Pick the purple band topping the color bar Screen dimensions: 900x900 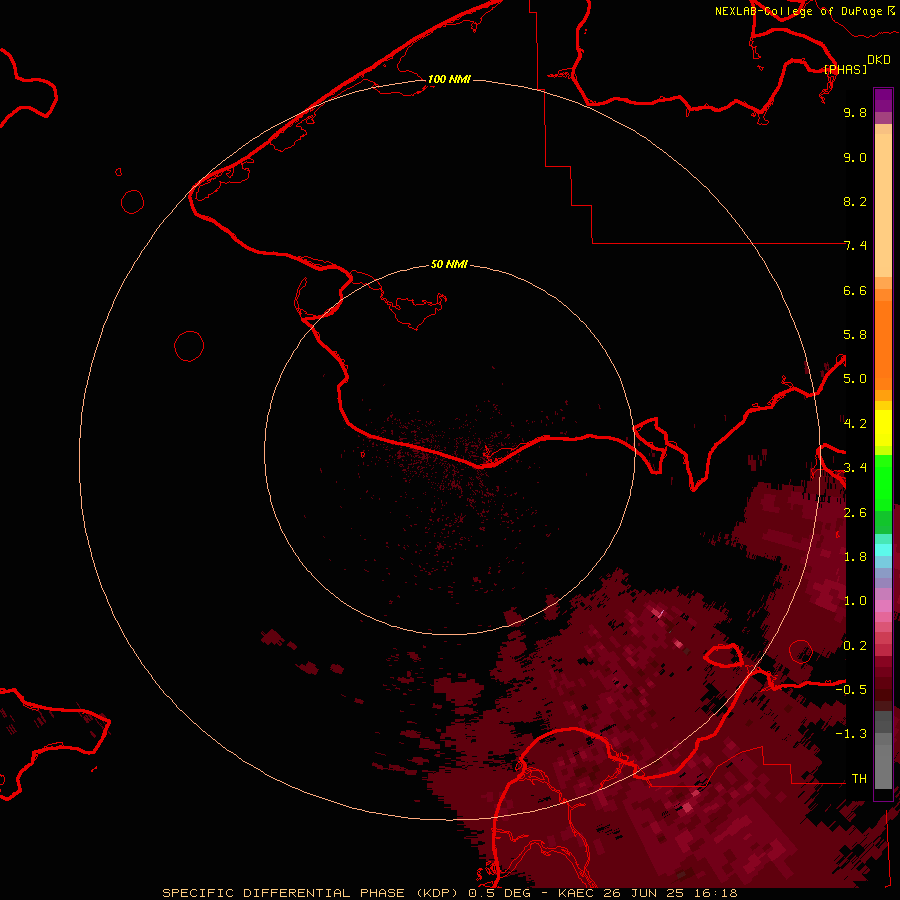pyautogui.click(x=883, y=100)
